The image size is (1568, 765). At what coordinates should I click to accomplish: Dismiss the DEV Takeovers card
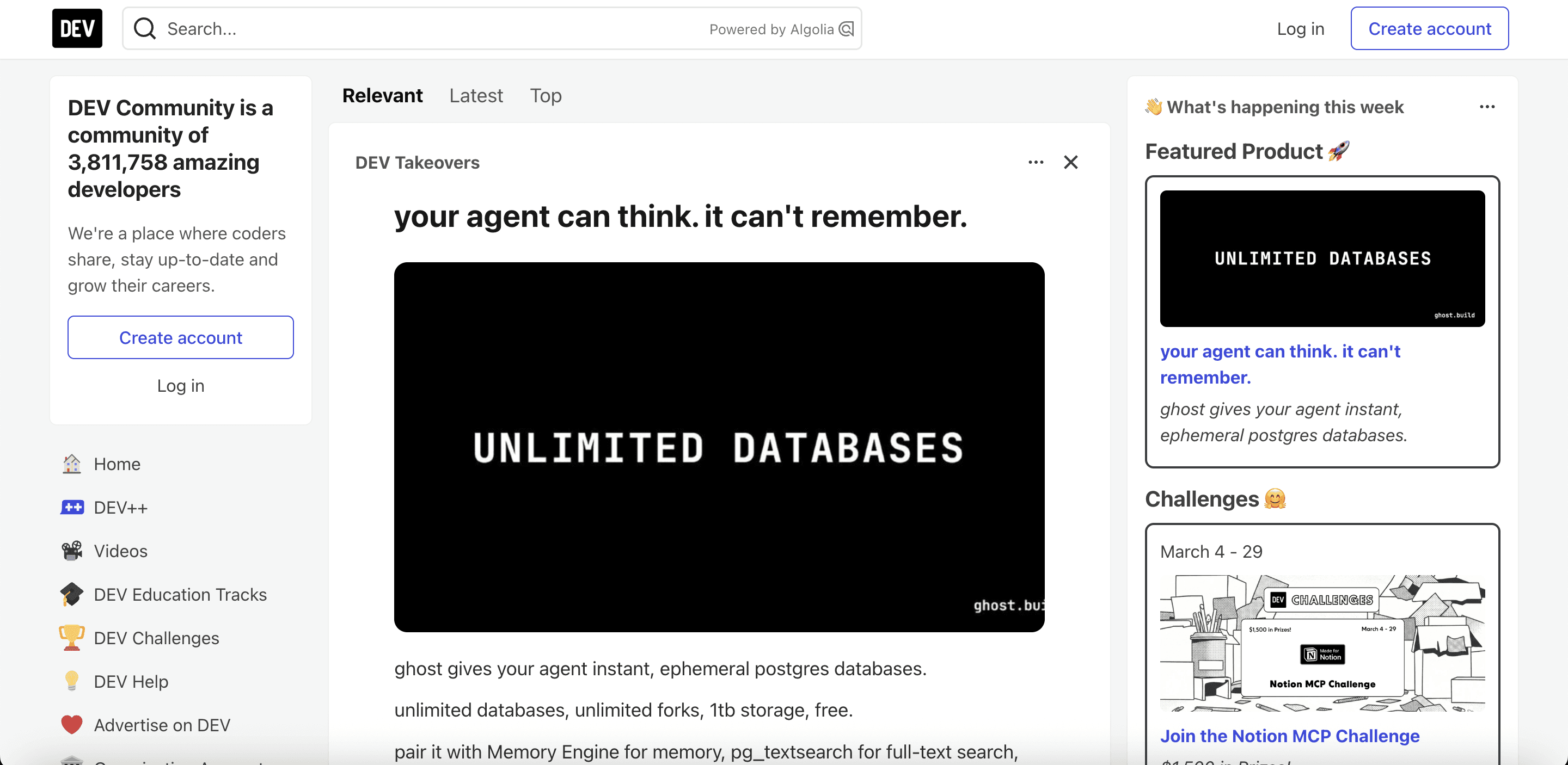[x=1071, y=162]
